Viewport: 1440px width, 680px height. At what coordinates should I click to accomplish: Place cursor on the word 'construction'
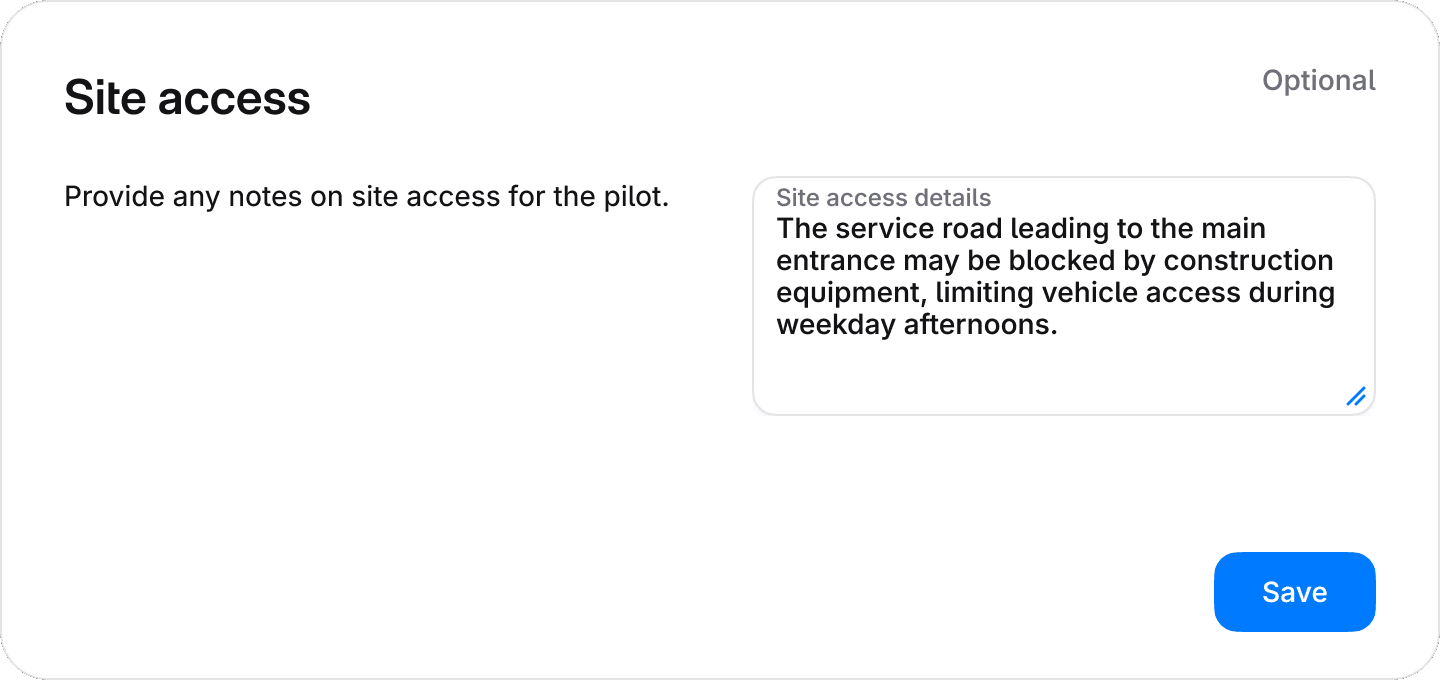coord(1249,261)
